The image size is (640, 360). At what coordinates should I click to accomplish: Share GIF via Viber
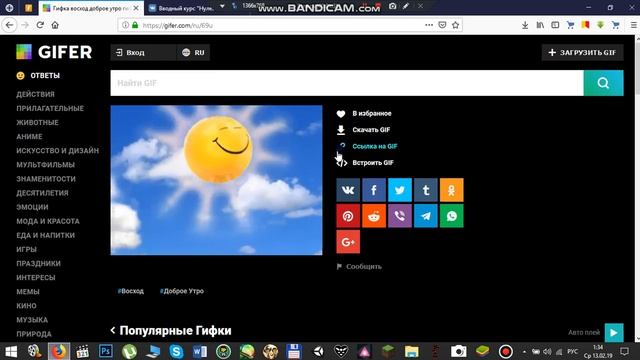(400, 216)
